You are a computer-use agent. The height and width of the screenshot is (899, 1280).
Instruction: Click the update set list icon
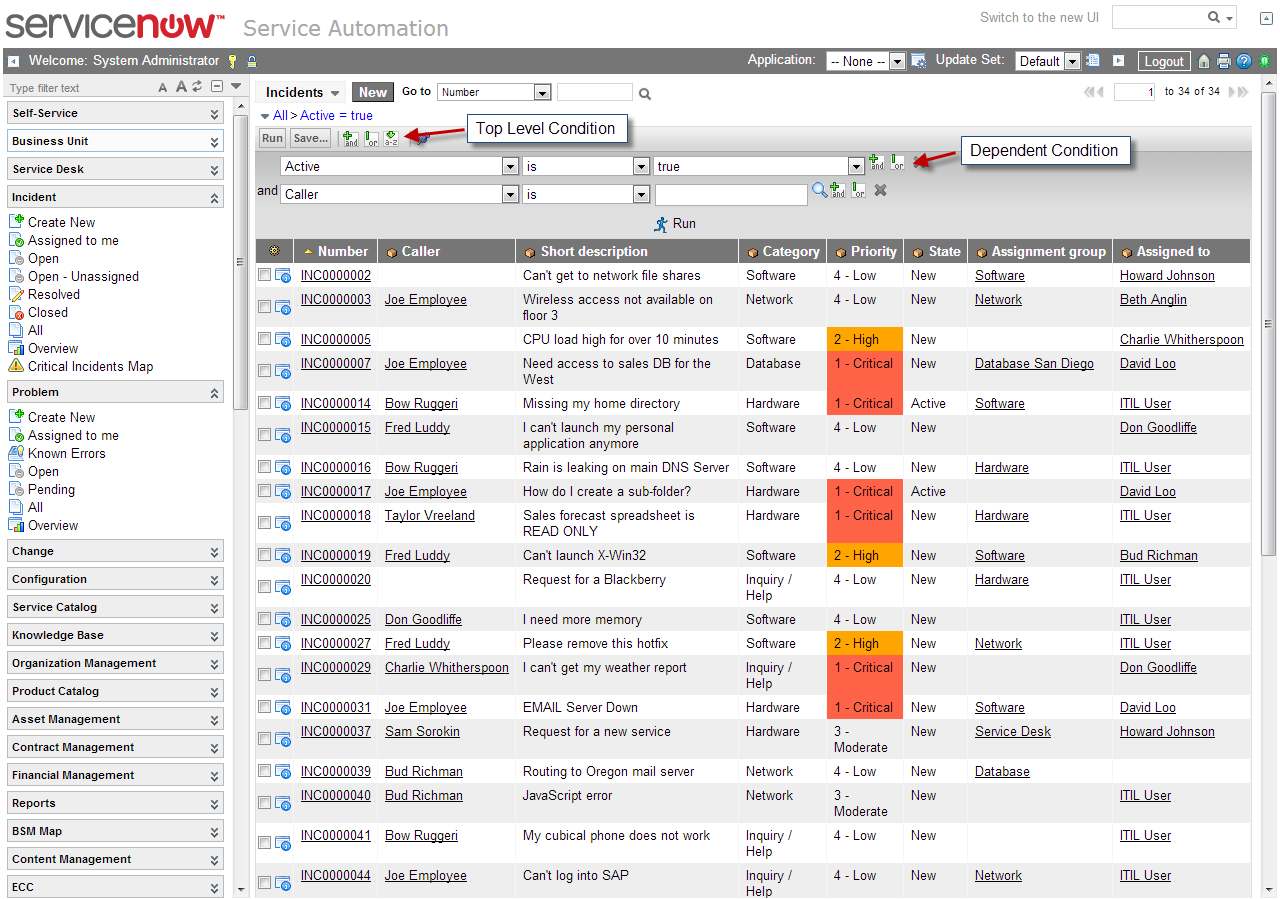pyautogui.click(x=1093, y=61)
